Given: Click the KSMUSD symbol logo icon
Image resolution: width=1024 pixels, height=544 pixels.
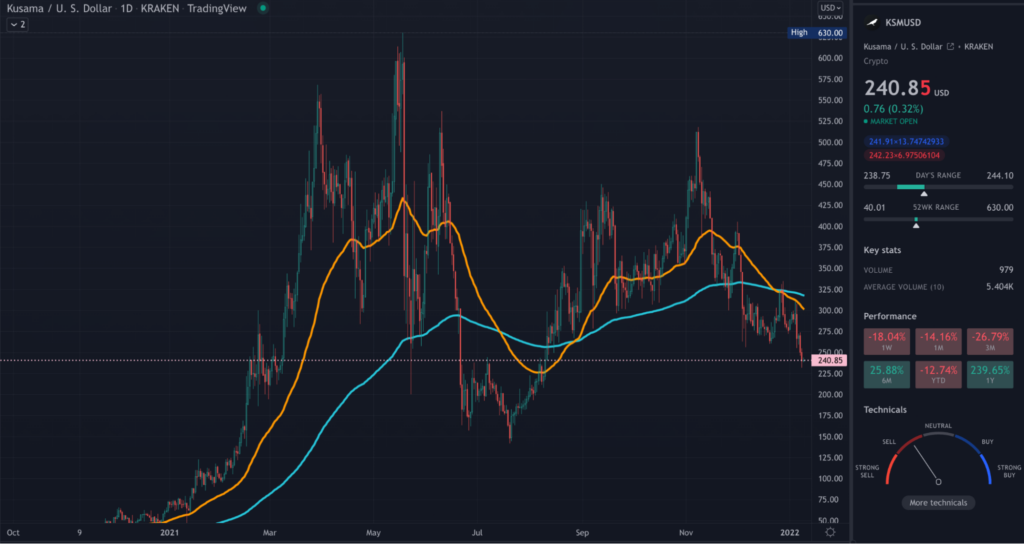Looking at the screenshot, I should pos(872,23).
